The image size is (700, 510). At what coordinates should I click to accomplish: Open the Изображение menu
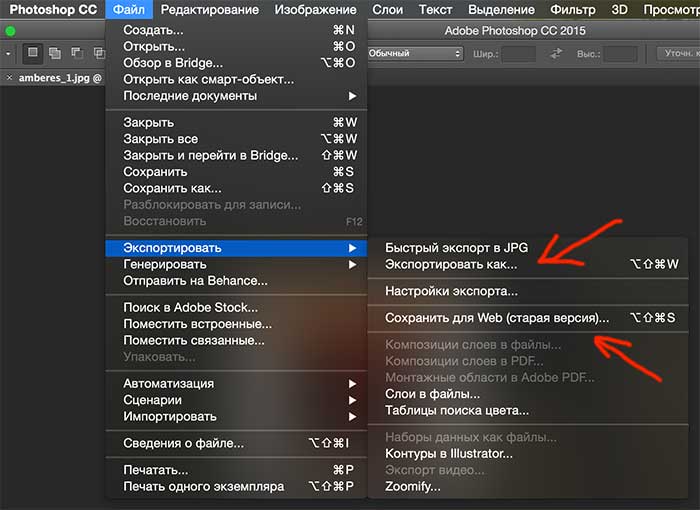pyautogui.click(x=316, y=9)
